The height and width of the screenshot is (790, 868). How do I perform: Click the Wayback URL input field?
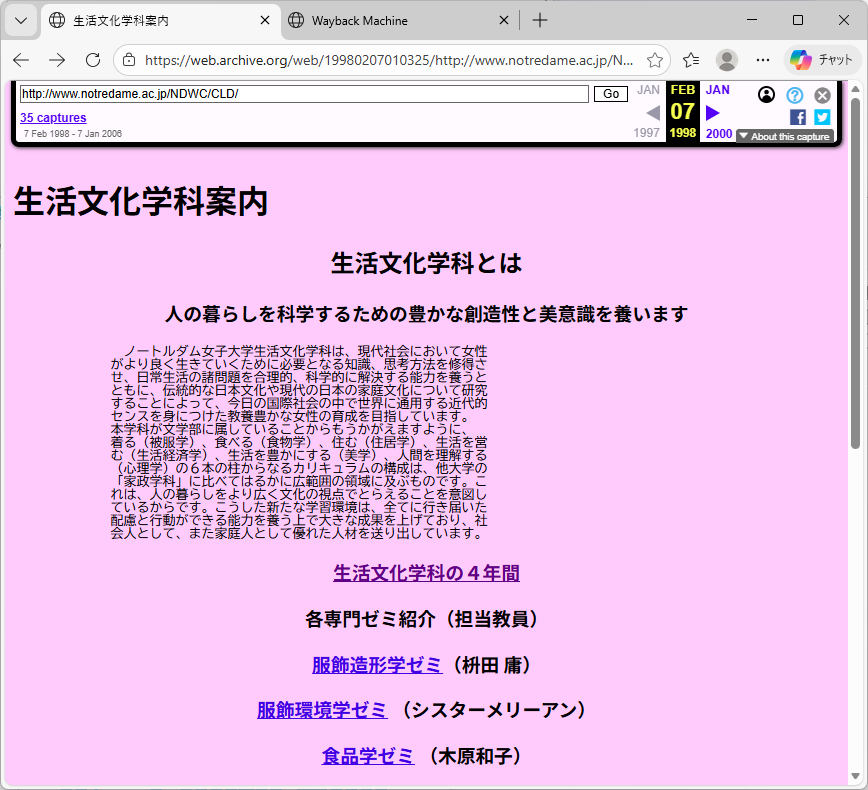click(x=304, y=94)
